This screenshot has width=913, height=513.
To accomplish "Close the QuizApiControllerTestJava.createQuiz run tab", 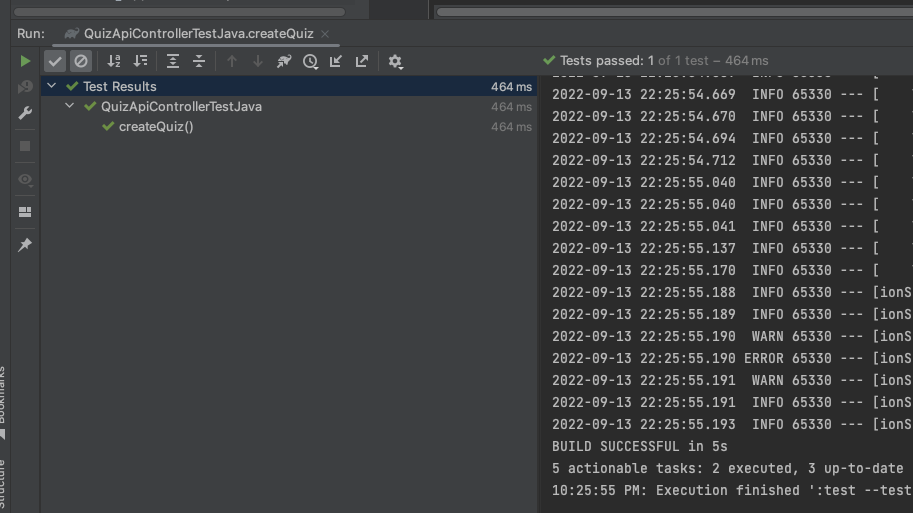I will [325, 34].
